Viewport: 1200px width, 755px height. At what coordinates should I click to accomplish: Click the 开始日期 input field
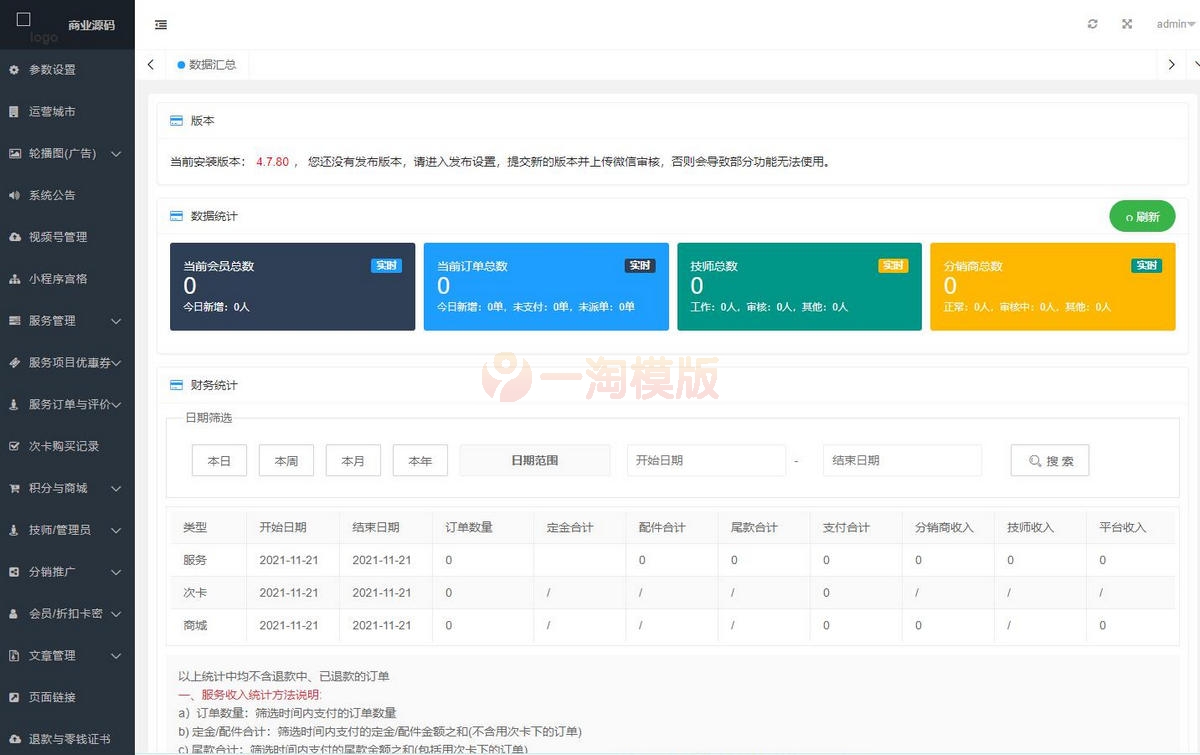click(706, 460)
